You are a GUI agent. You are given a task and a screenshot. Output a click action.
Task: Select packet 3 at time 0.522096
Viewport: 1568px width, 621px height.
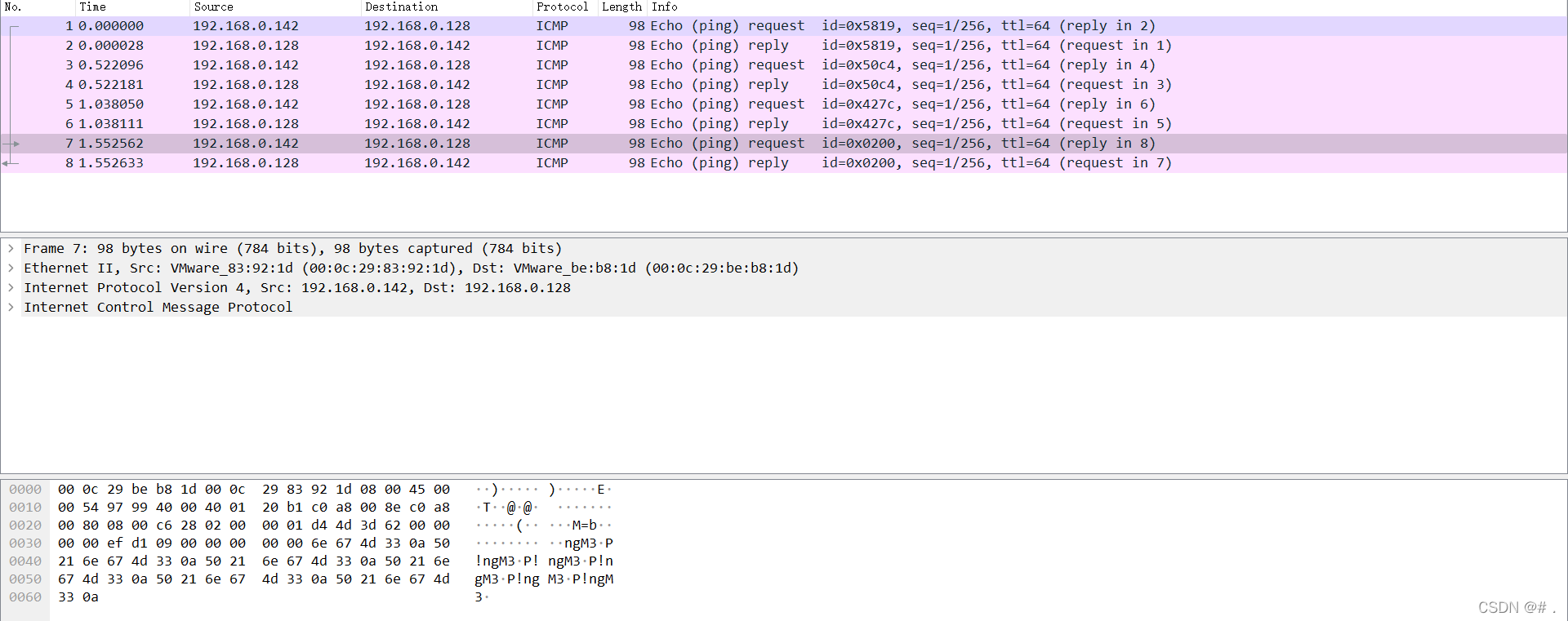pyautogui.click(x=784, y=65)
